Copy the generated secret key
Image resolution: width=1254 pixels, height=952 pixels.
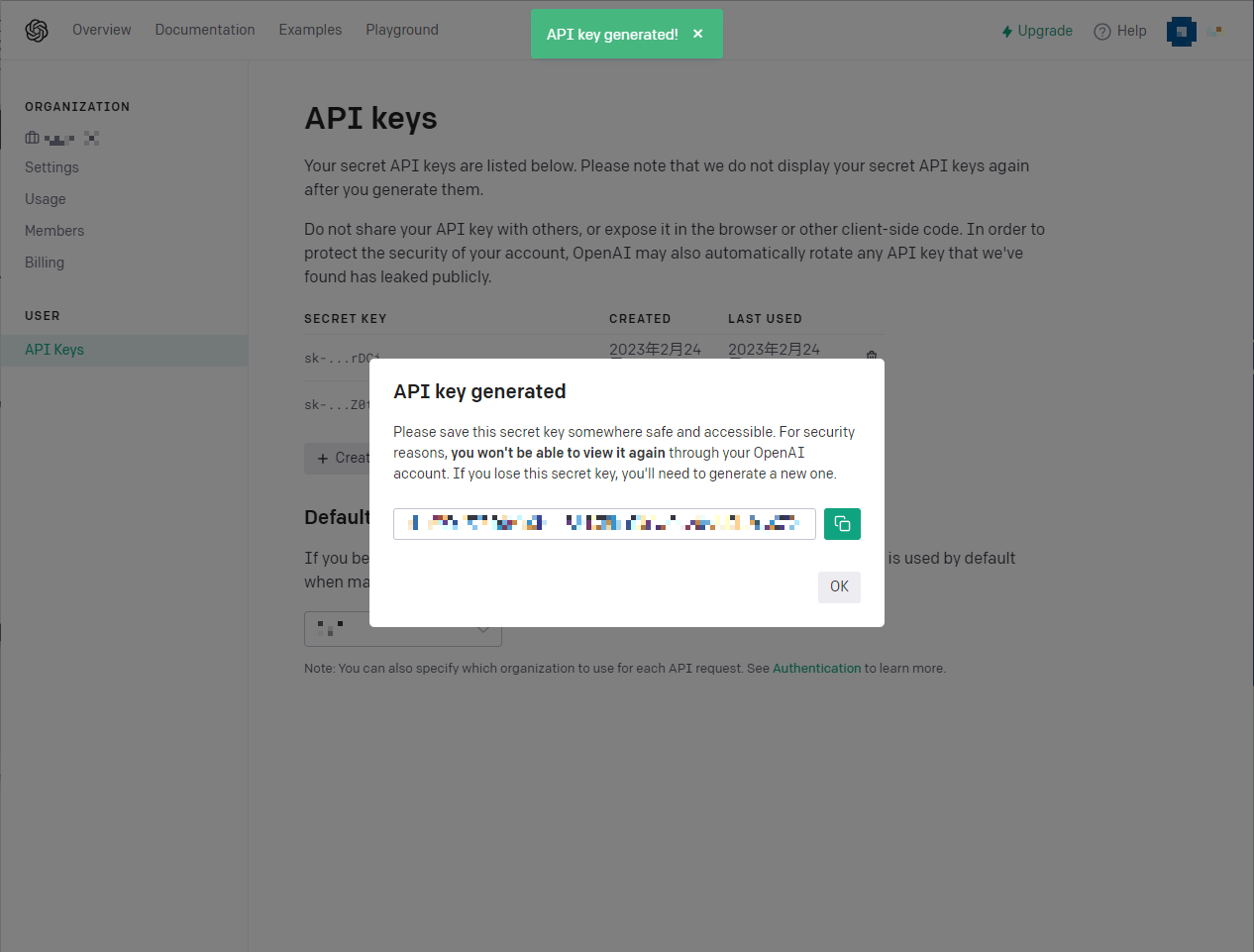[x=842, y=523]
